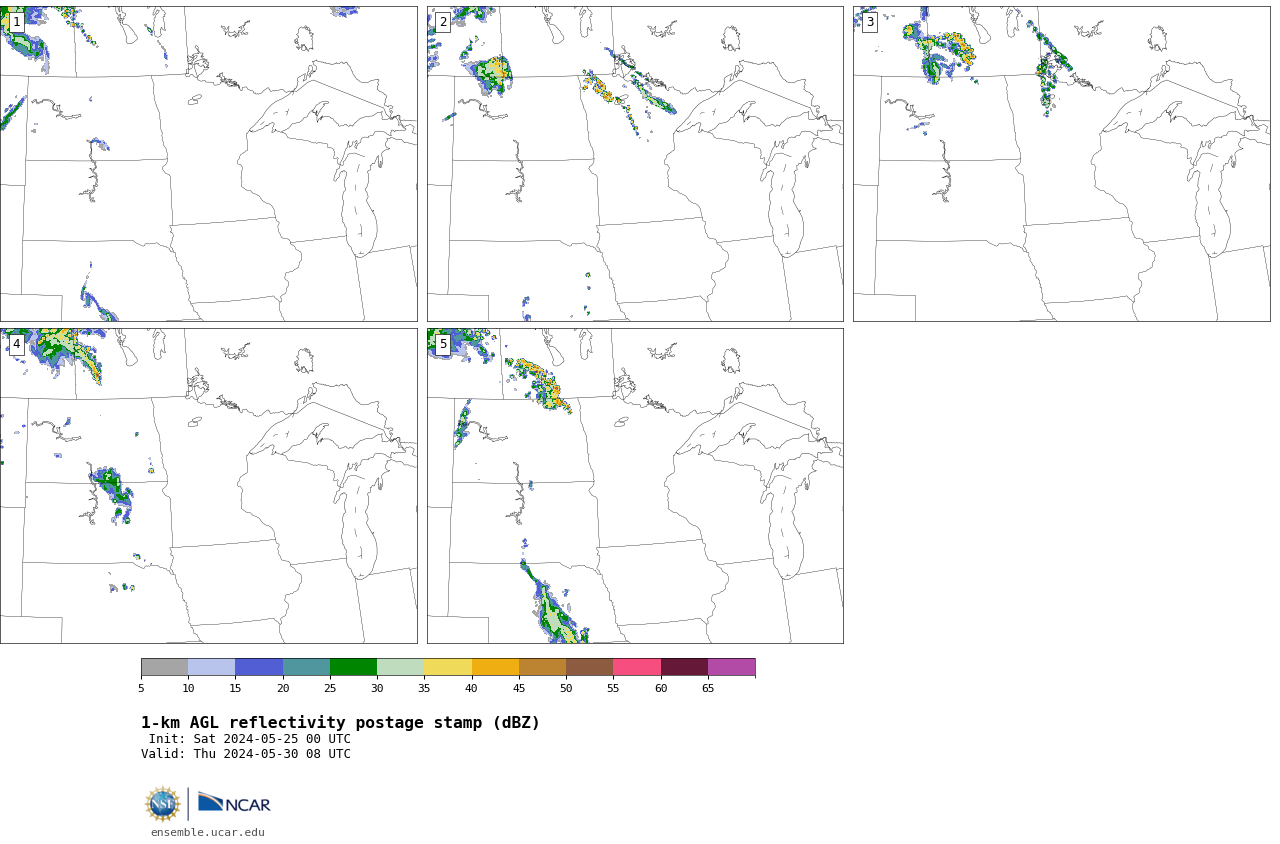The image size is (1280, 844).
Task: Select the light blue 10-15 dBZ swatch
Action: click(211, 667)
